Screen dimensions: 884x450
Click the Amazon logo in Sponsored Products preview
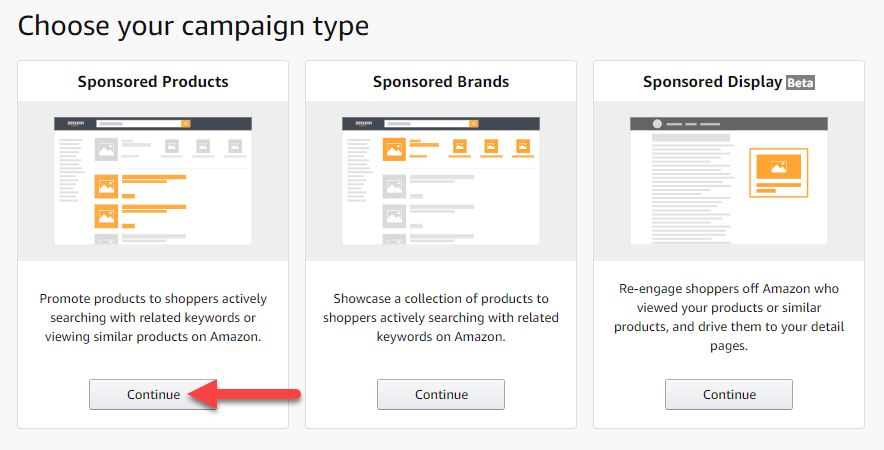click(74, 123)
